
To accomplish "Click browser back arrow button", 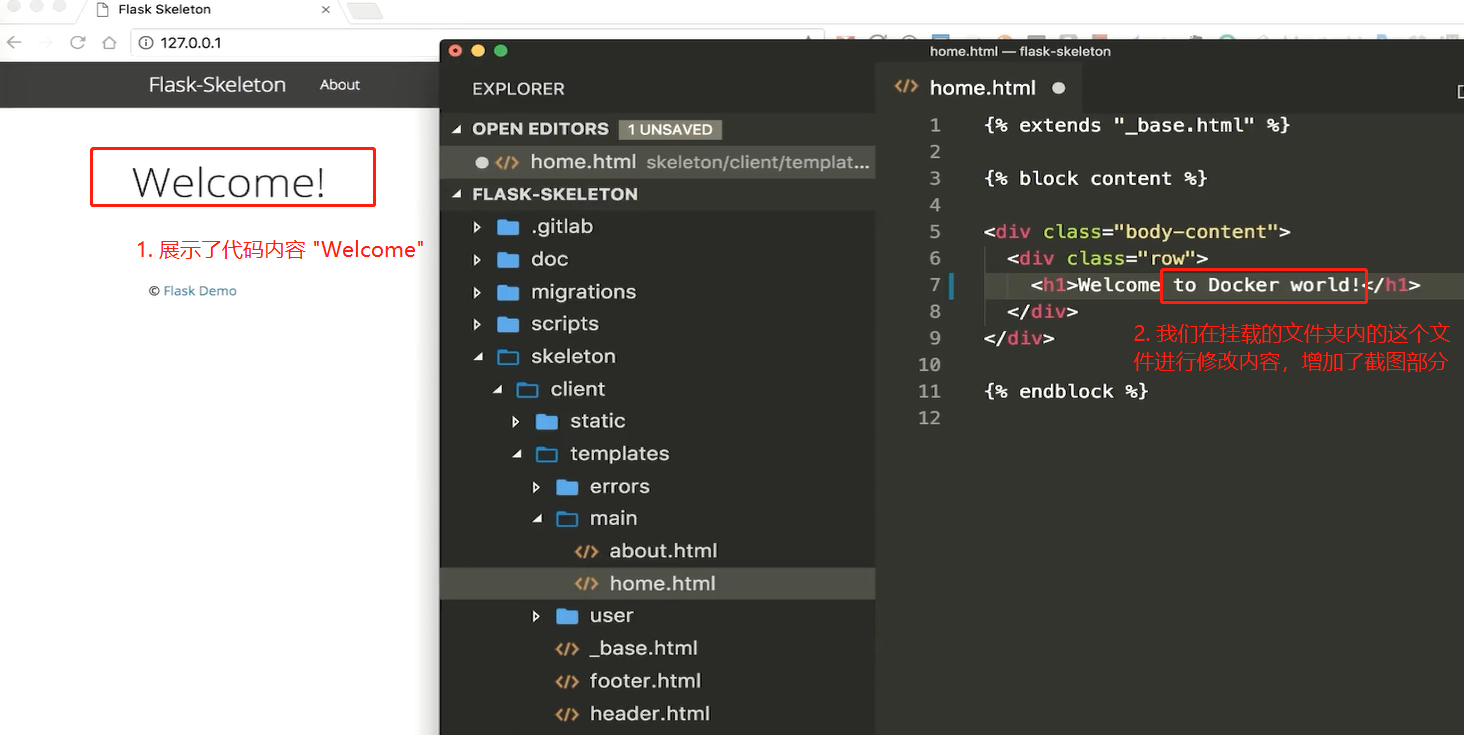I will click(13, 43).
